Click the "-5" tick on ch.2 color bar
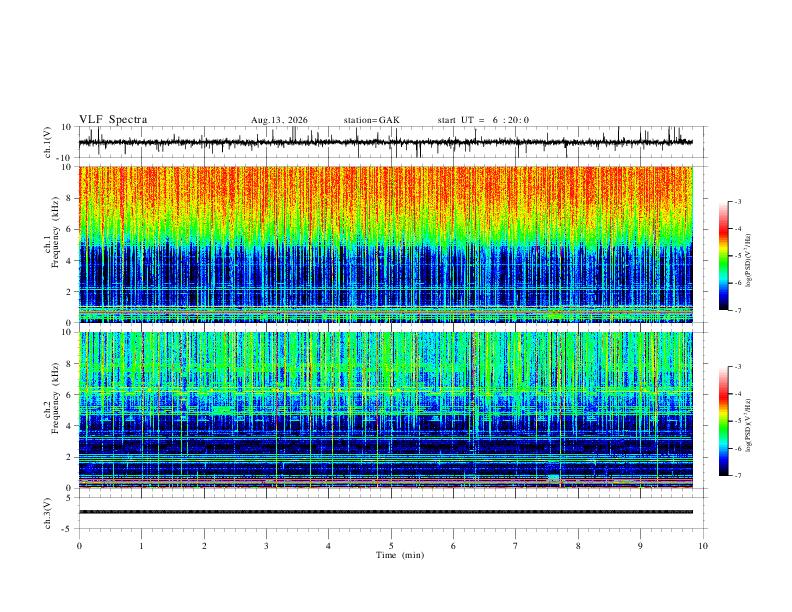The image size is (792, 612). pos(738,421)
